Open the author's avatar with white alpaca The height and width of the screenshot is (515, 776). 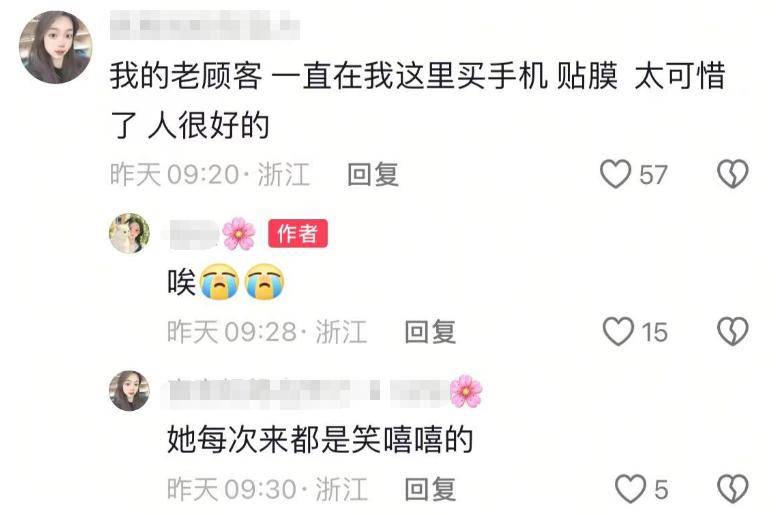[x=130, y=234]
